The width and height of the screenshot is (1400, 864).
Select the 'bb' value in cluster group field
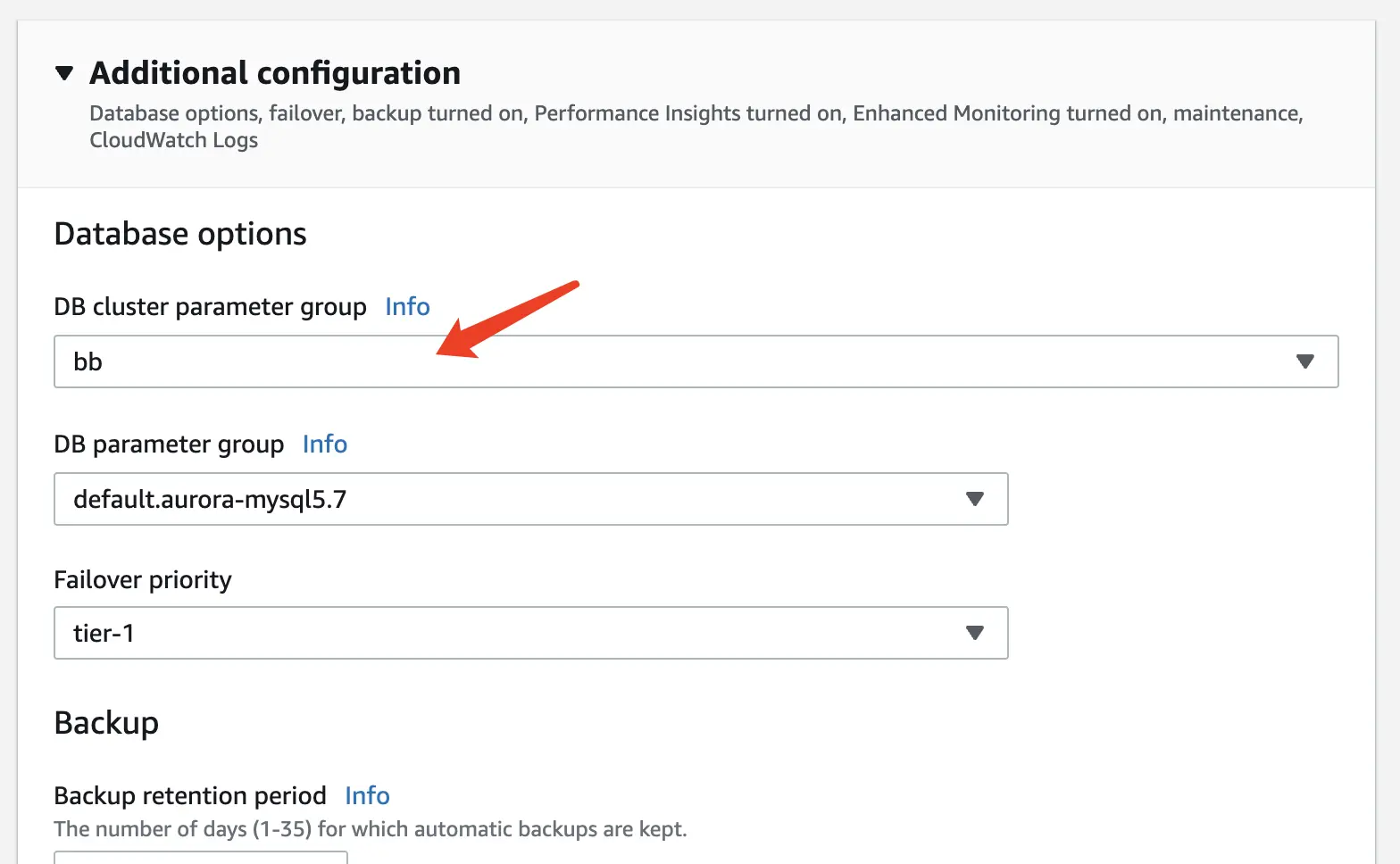point(88,362)
